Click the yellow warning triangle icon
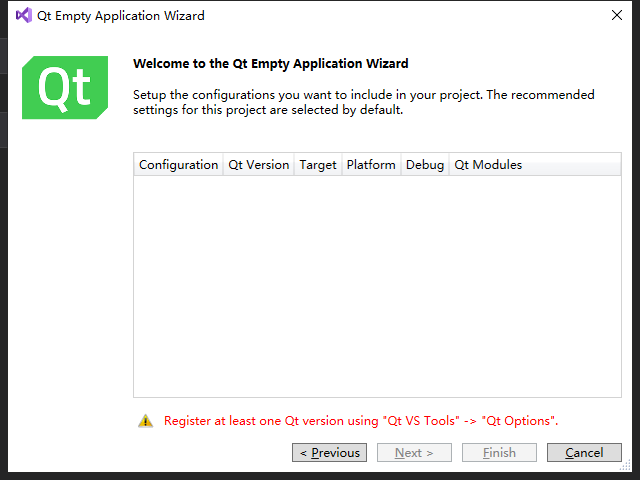The width and height of the screenshot is (640, 480). point(145,421)
